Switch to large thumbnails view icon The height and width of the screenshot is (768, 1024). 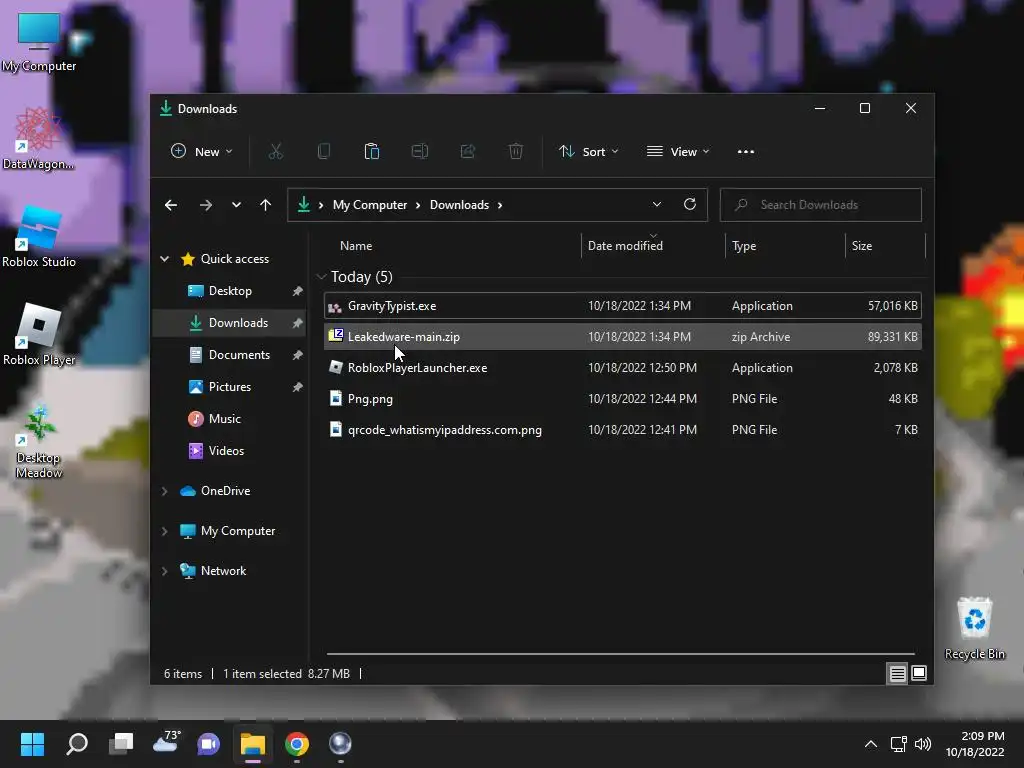[919, 673]
